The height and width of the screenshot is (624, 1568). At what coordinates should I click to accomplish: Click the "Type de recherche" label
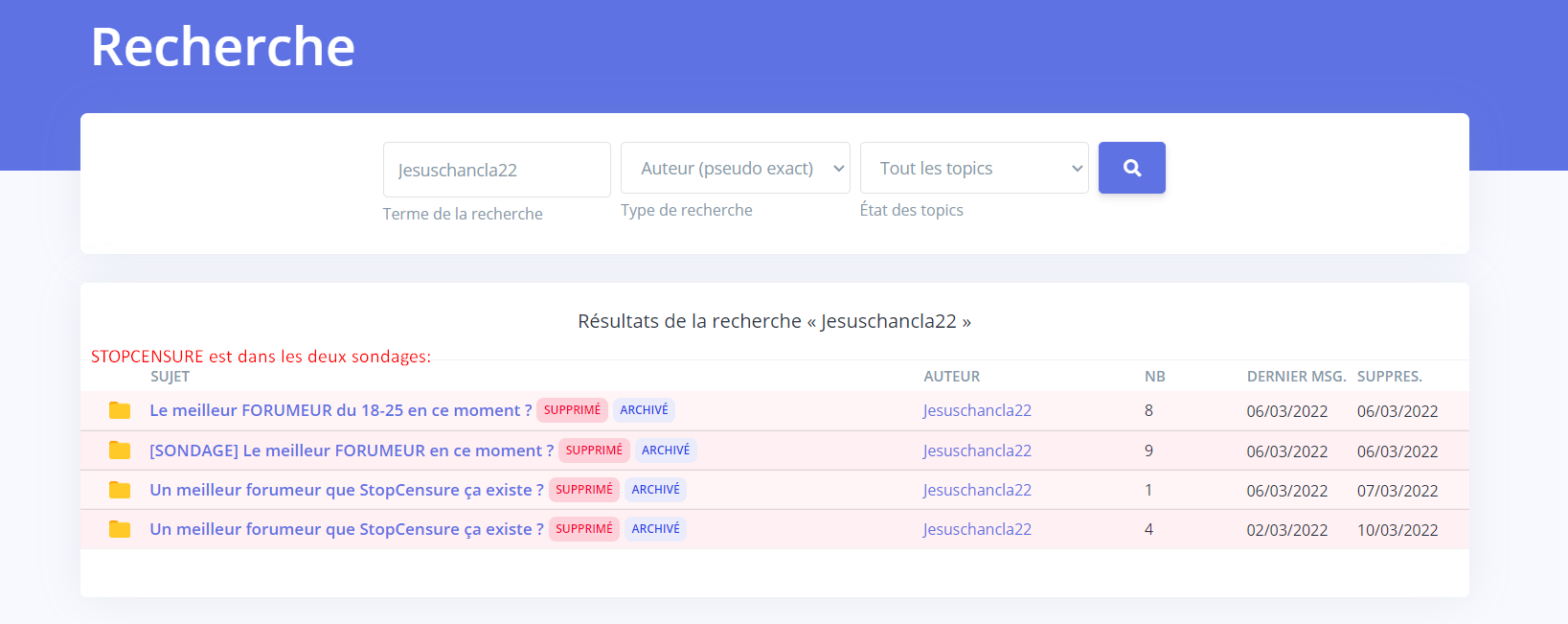[x=687, y=210]
